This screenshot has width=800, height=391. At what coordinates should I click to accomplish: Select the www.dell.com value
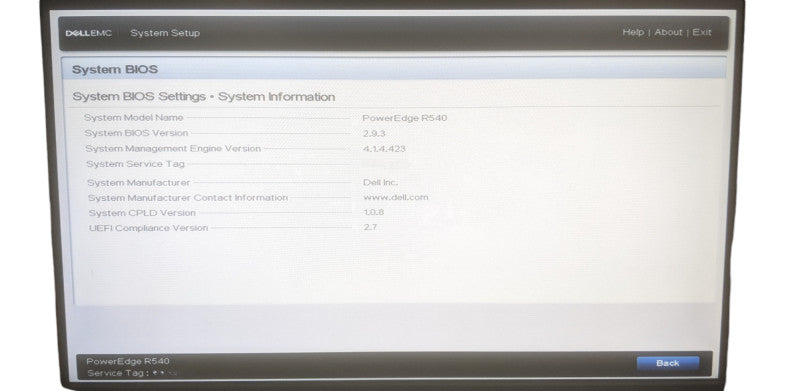click(x=396, y=197)
